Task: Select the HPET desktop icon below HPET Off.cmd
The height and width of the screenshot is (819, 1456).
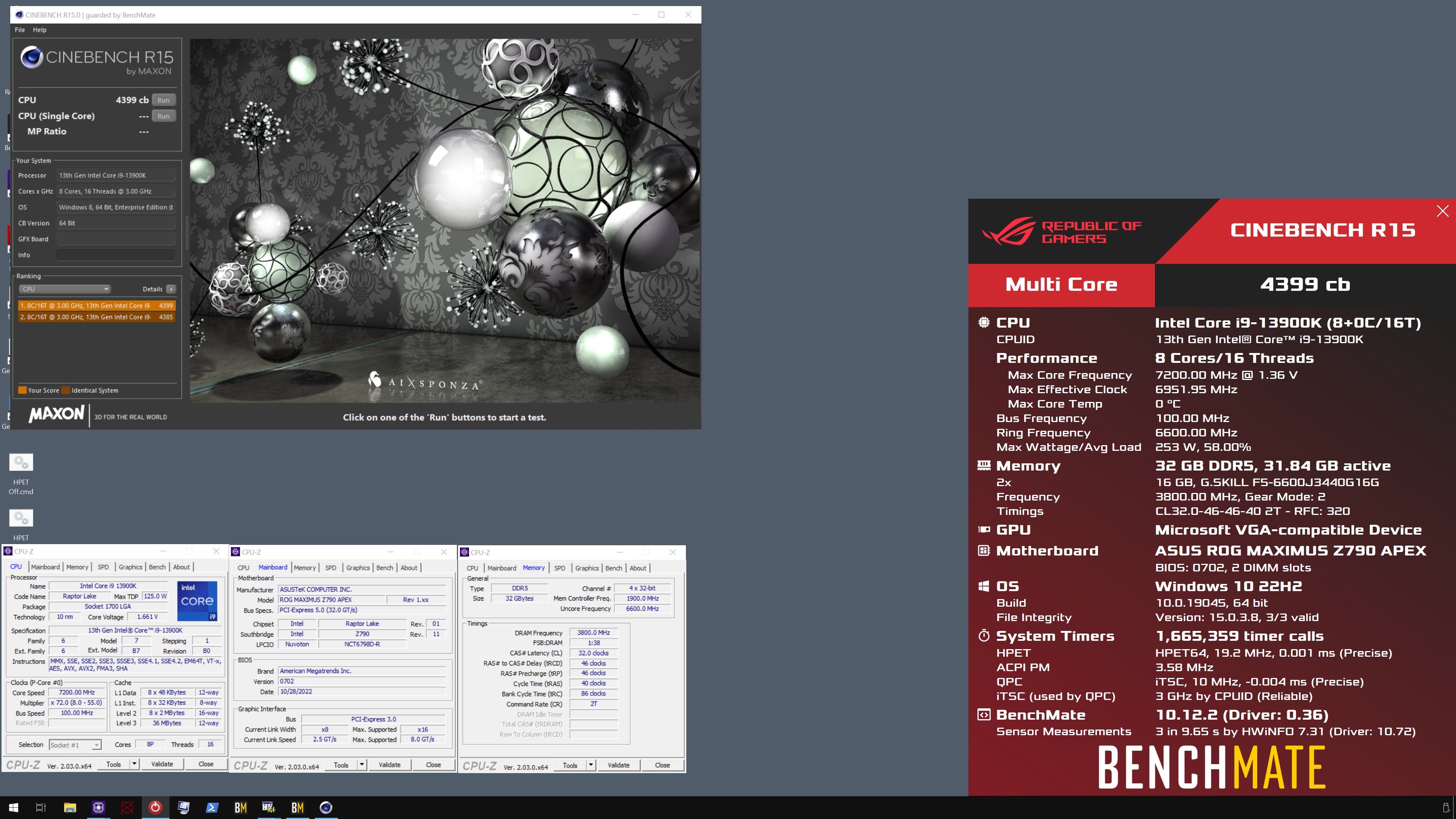Action: click(x=21, y=524)
